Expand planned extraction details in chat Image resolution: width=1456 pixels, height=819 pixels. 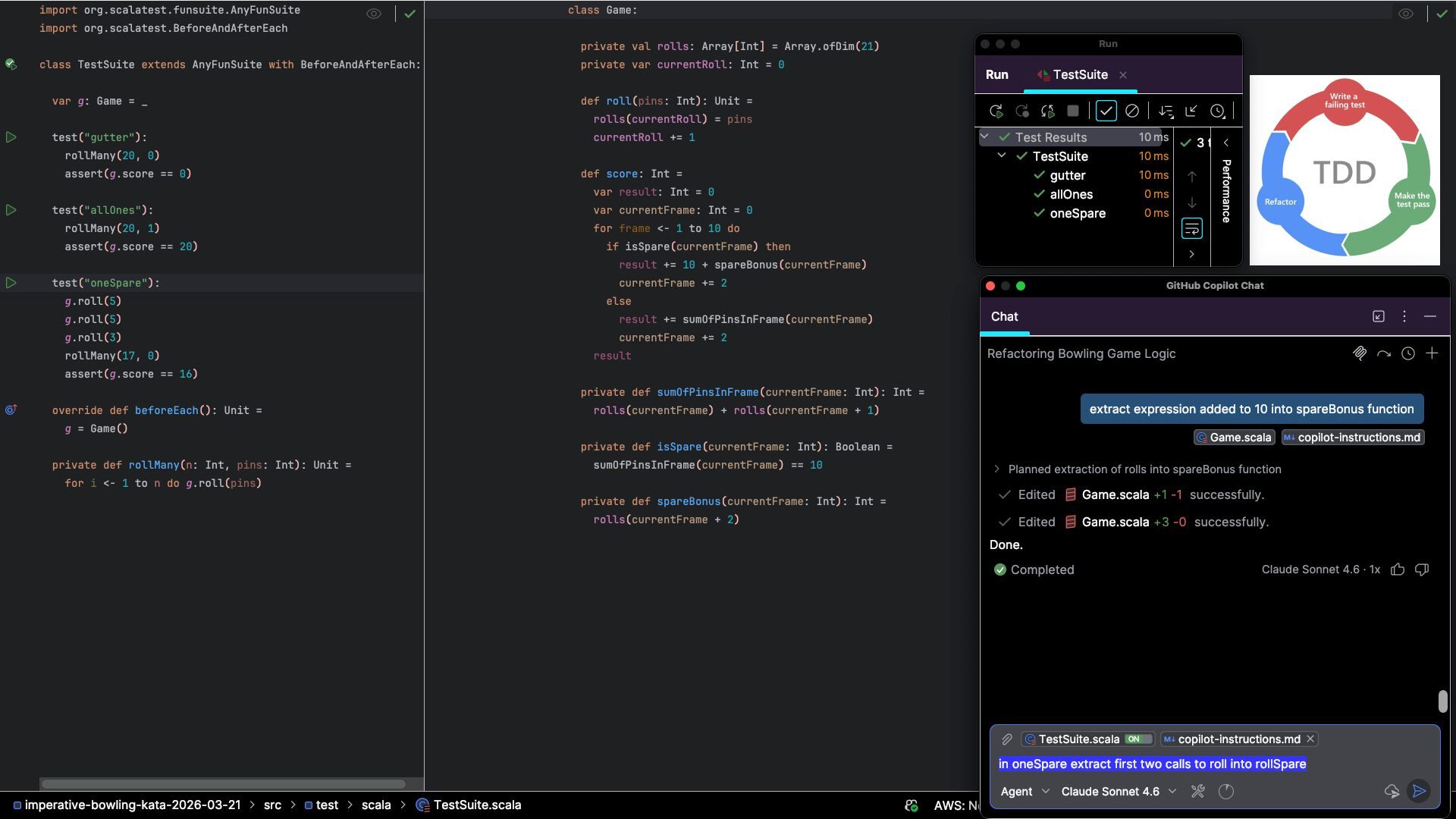(x=996, y=469)
